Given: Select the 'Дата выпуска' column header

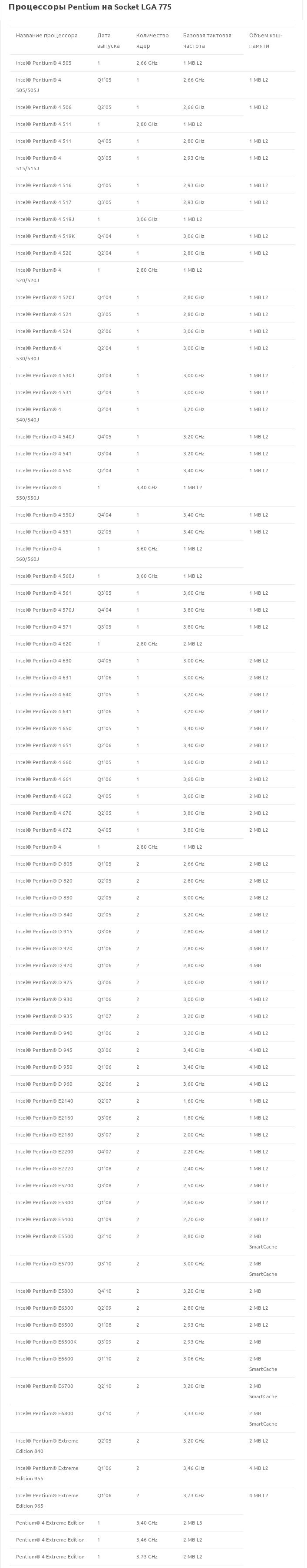Looking at the screenshot, I should [x=109, y=40].
